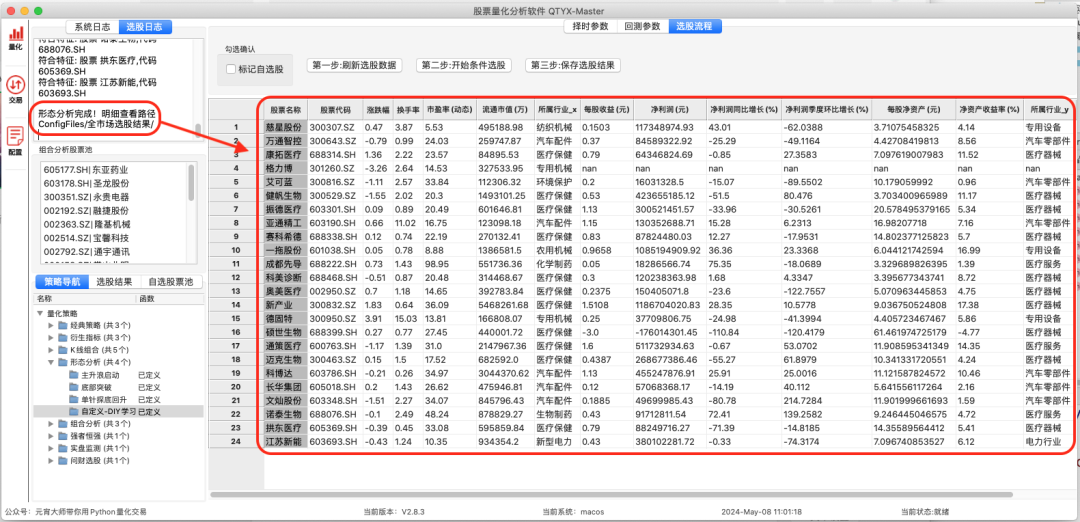Click the 流通市值 (万) column header
Viewport: 1080px width, 522px height.
(x=505, y=109)
